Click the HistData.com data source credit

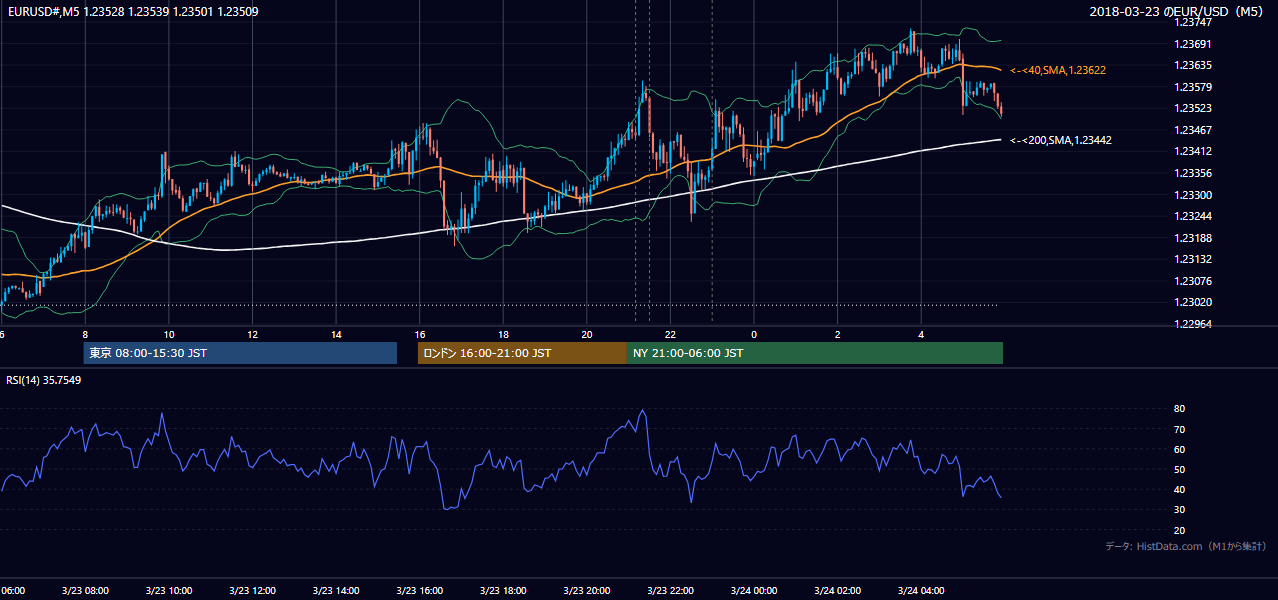[x=1186, y=546]
